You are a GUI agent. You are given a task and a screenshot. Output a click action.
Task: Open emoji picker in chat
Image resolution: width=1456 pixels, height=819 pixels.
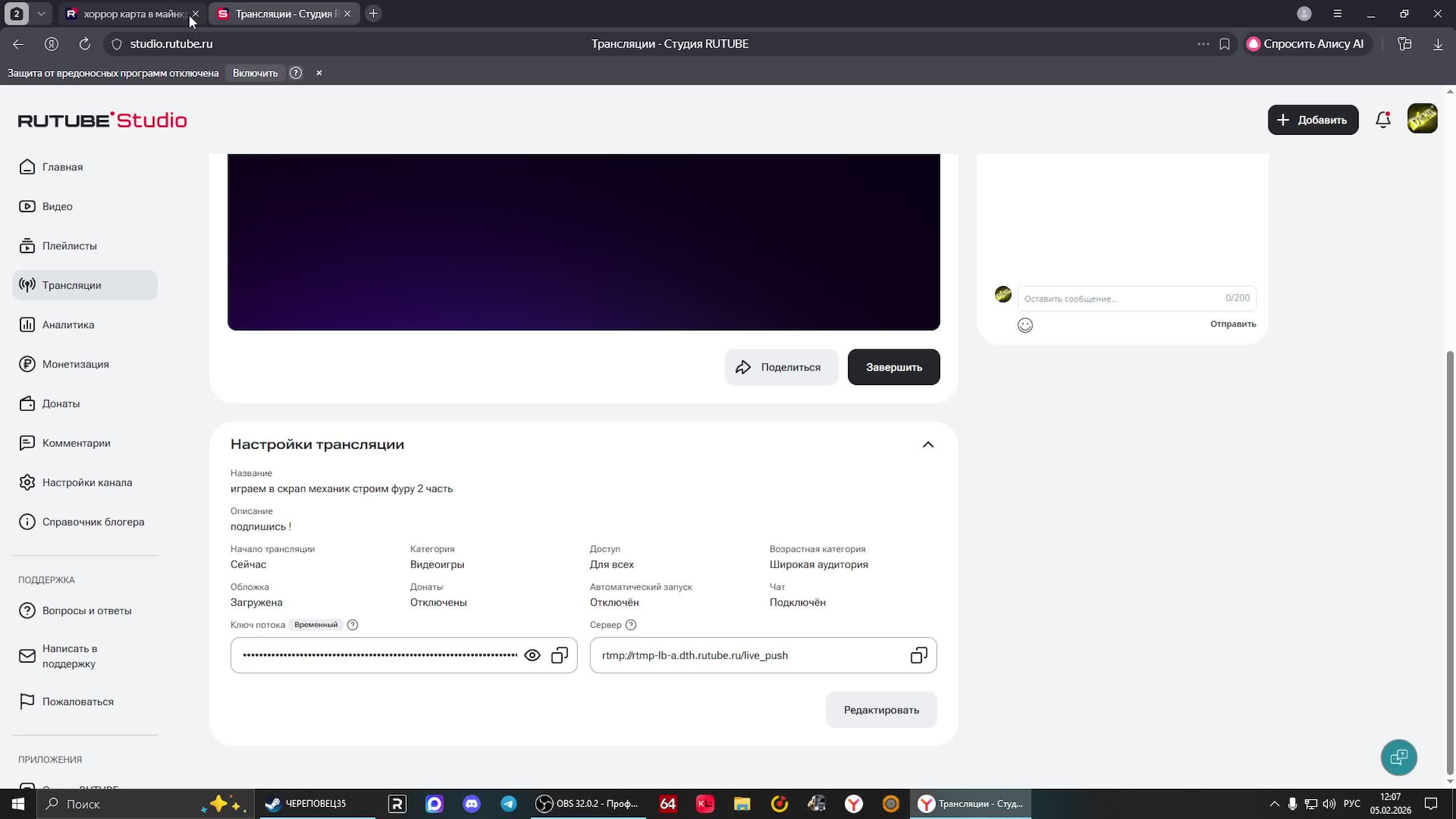point(1025,325)
